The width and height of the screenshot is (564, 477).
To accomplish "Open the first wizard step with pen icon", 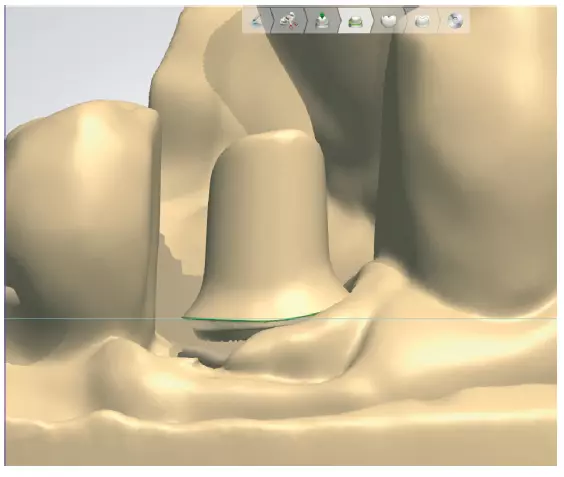I will (257, 21).
